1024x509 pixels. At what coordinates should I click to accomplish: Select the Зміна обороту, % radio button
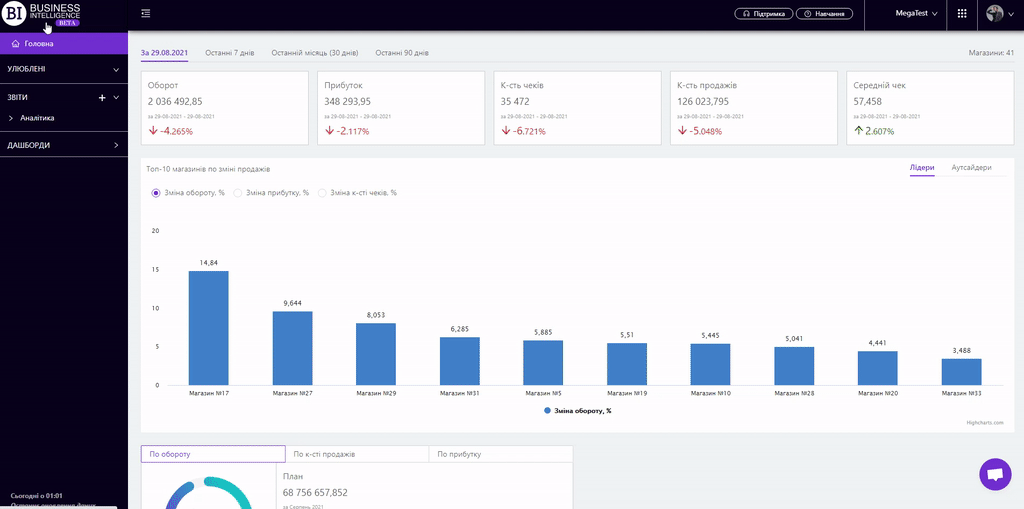tap(155, 192)
